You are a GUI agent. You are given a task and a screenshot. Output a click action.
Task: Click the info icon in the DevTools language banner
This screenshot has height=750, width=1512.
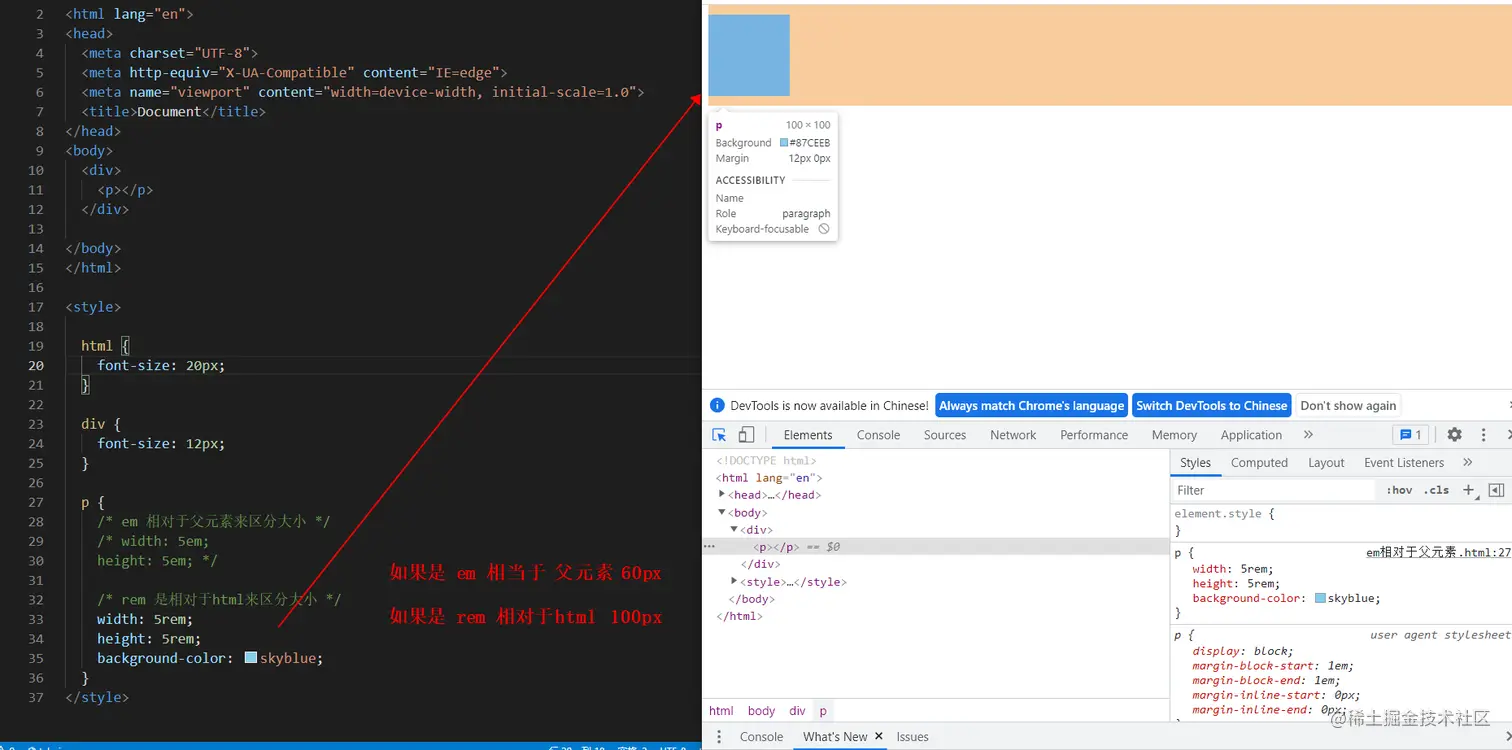pyautogui.click(x=717, y=406)
